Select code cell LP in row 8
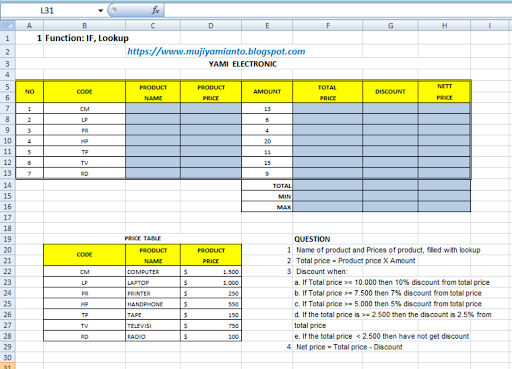 [84, 120]
